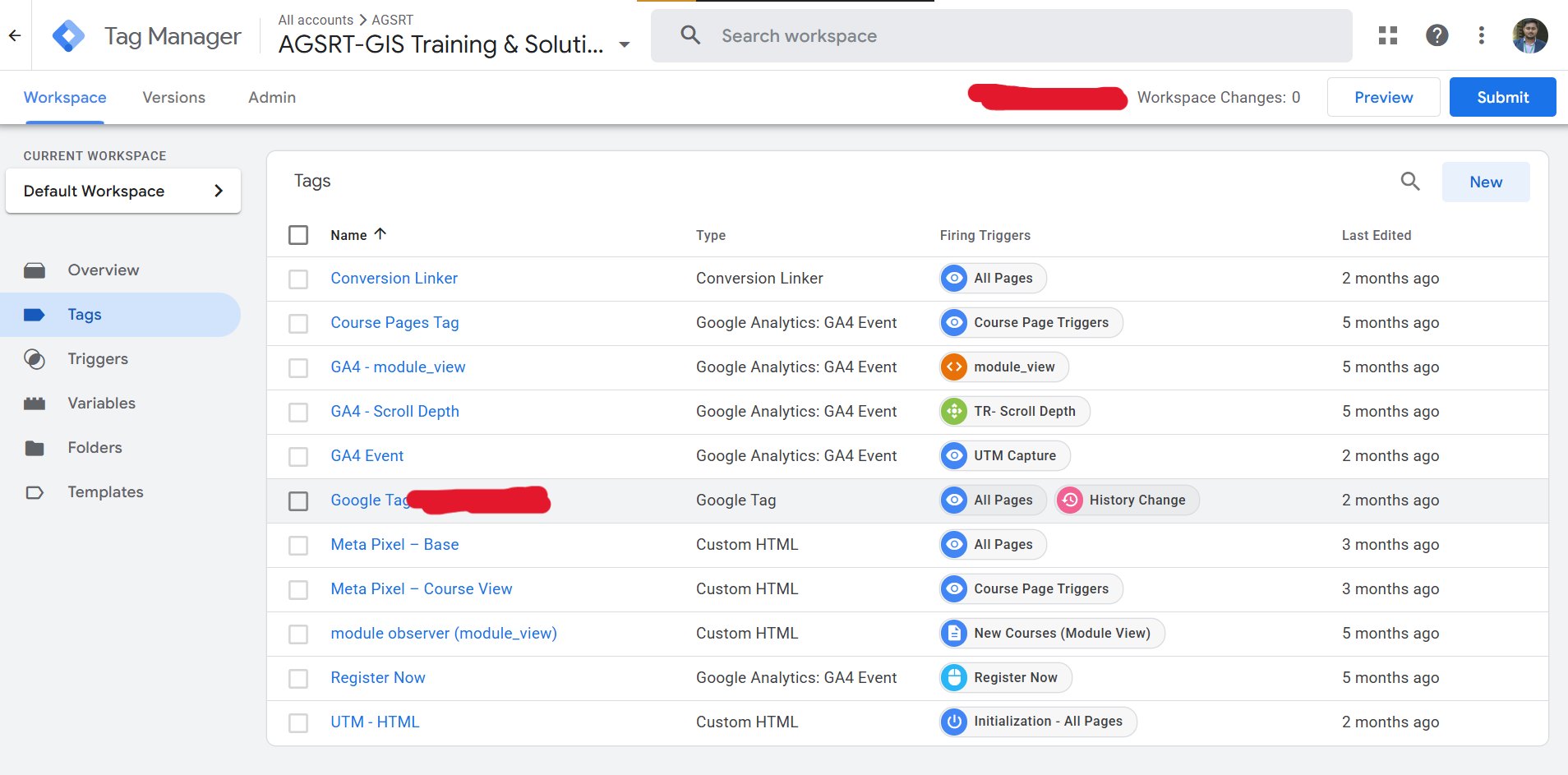The height and width of the screenshot is (775, 1568).
Task: Switch to the Versions tab
Action: pos(174,97)
